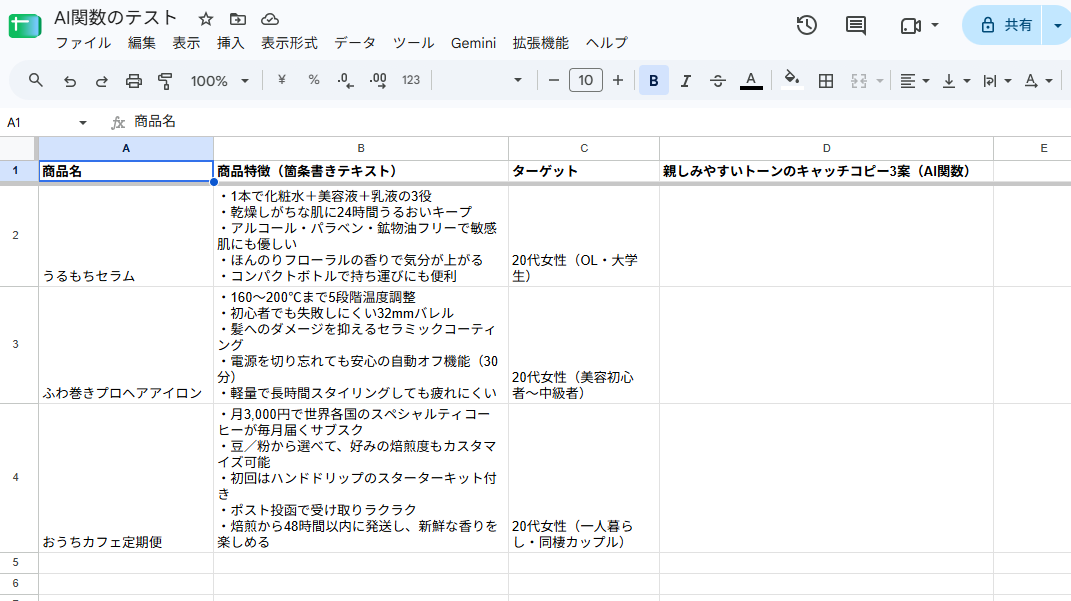The image size is (1071, 601).
Task: Open the video call options arrow
Action: pos(935,25)
